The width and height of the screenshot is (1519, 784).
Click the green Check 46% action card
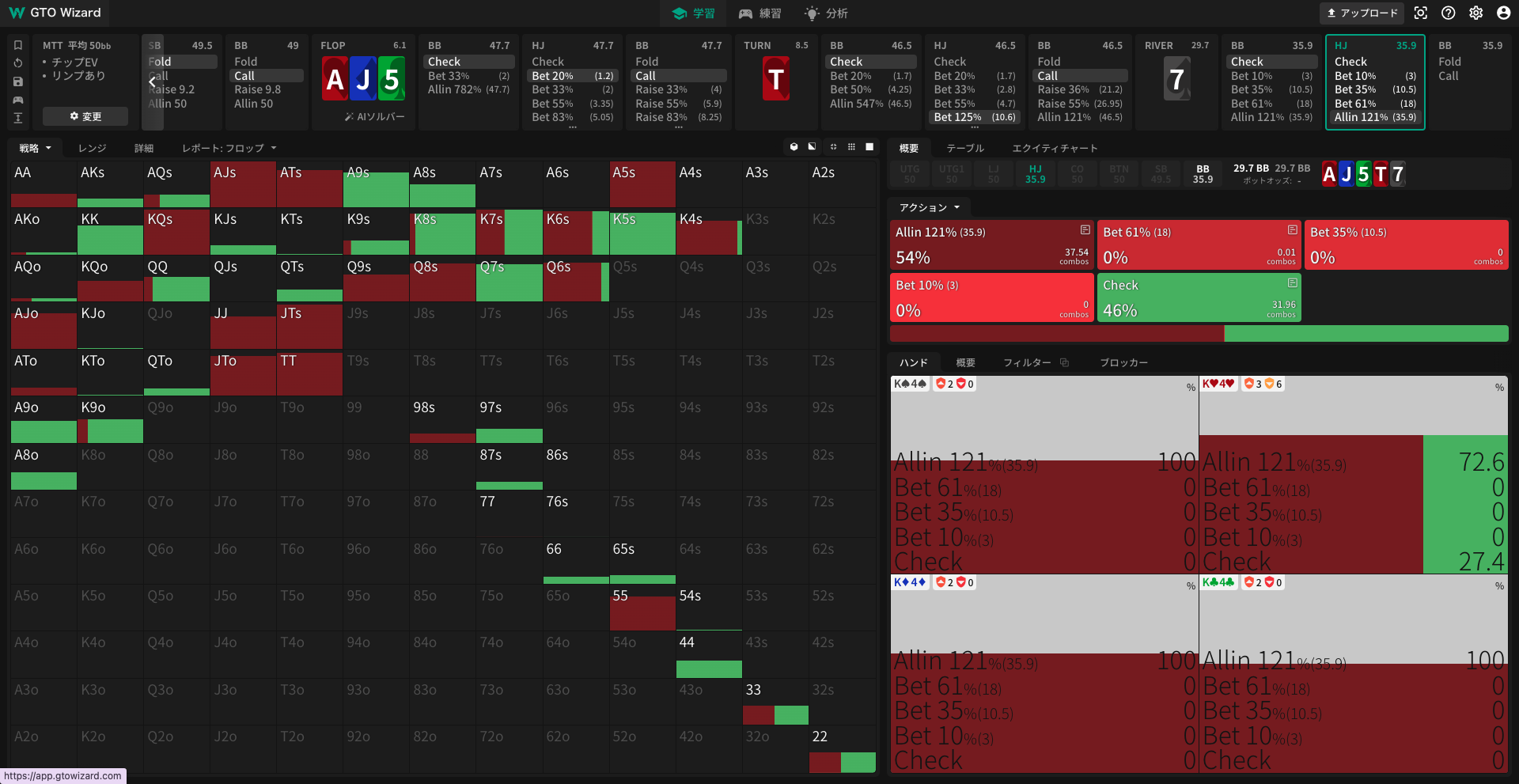[x=1199, y=298]
